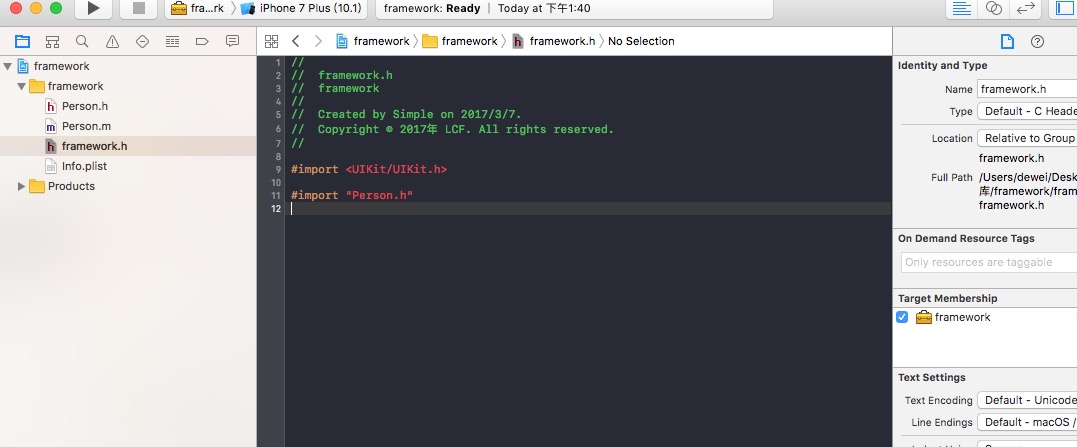Edit the Name field framework.h
1077x447 pixels.
point(1027,89)
